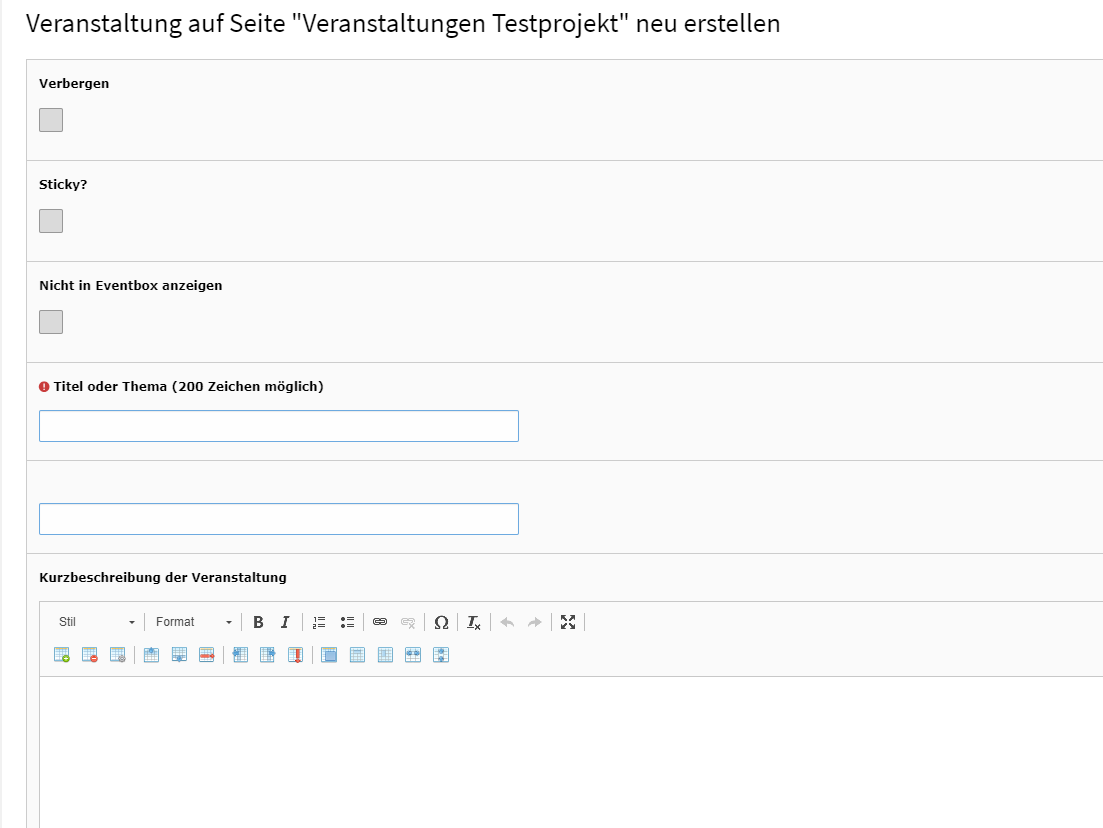The height and width of the screenshot is (828, 1103).
Task: Open the Format dropdown
Action: point(193,622)
